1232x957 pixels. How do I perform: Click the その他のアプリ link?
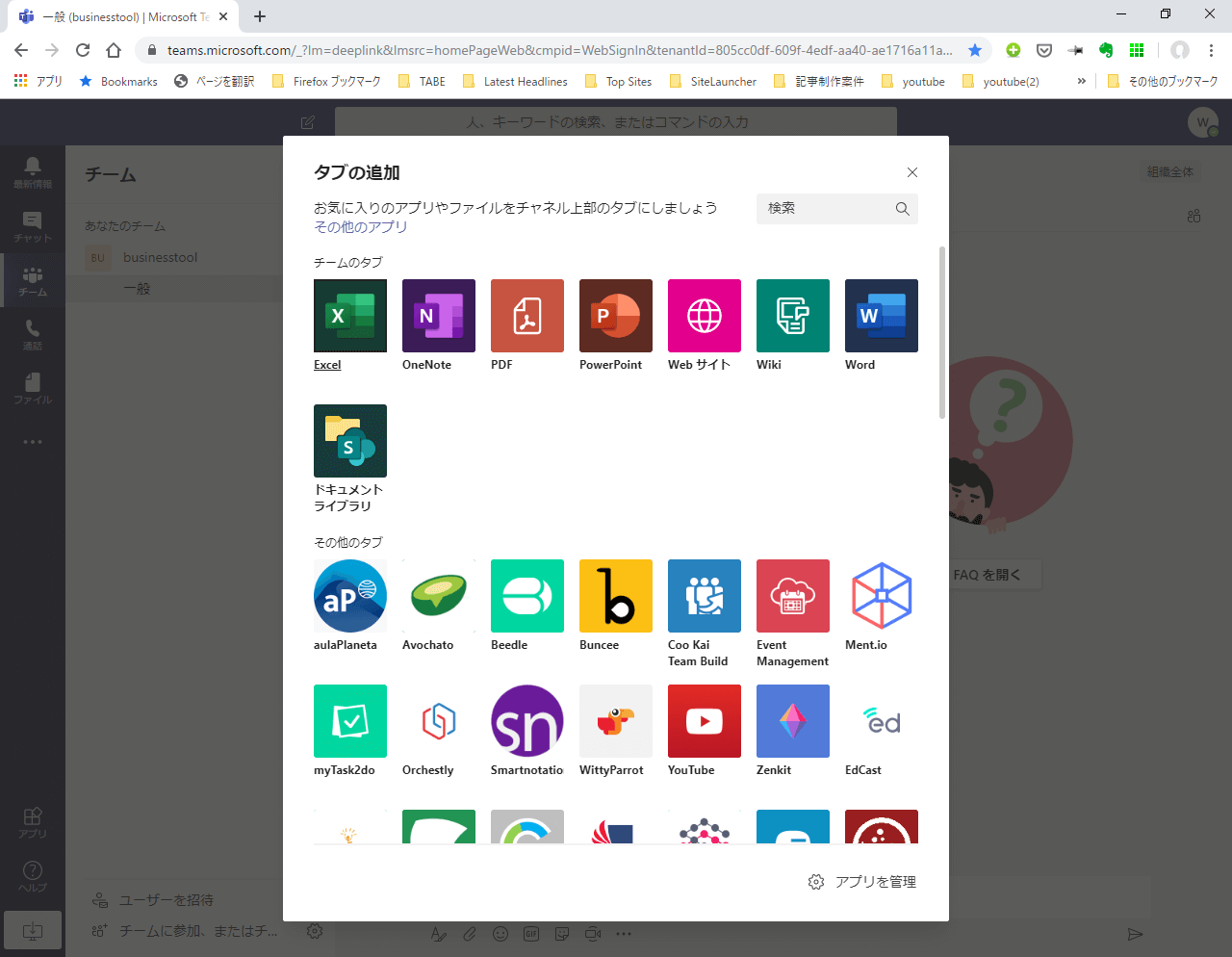361,227
